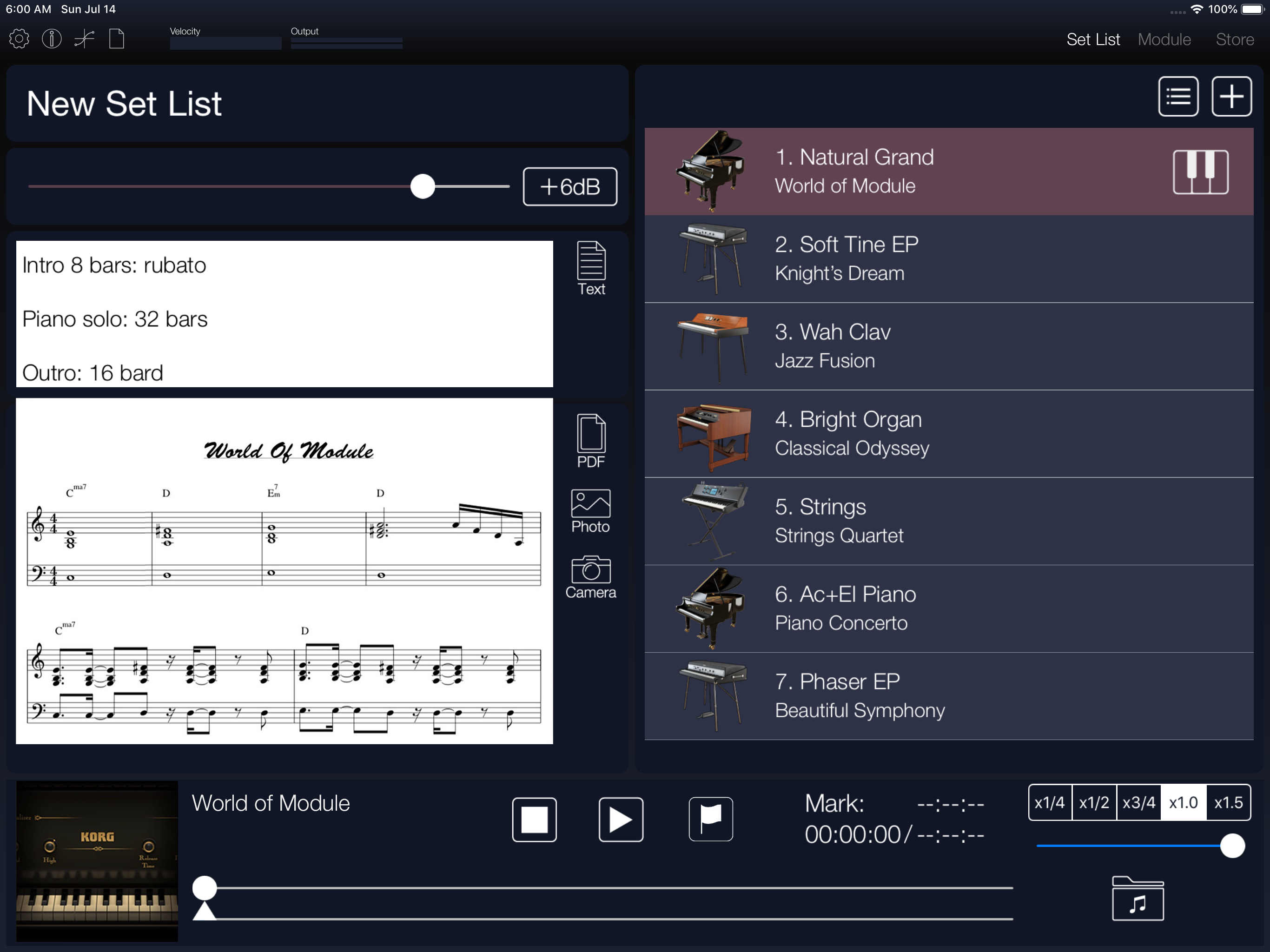Click the volume slider knob

pyautogui.click(x=423, y=186)
